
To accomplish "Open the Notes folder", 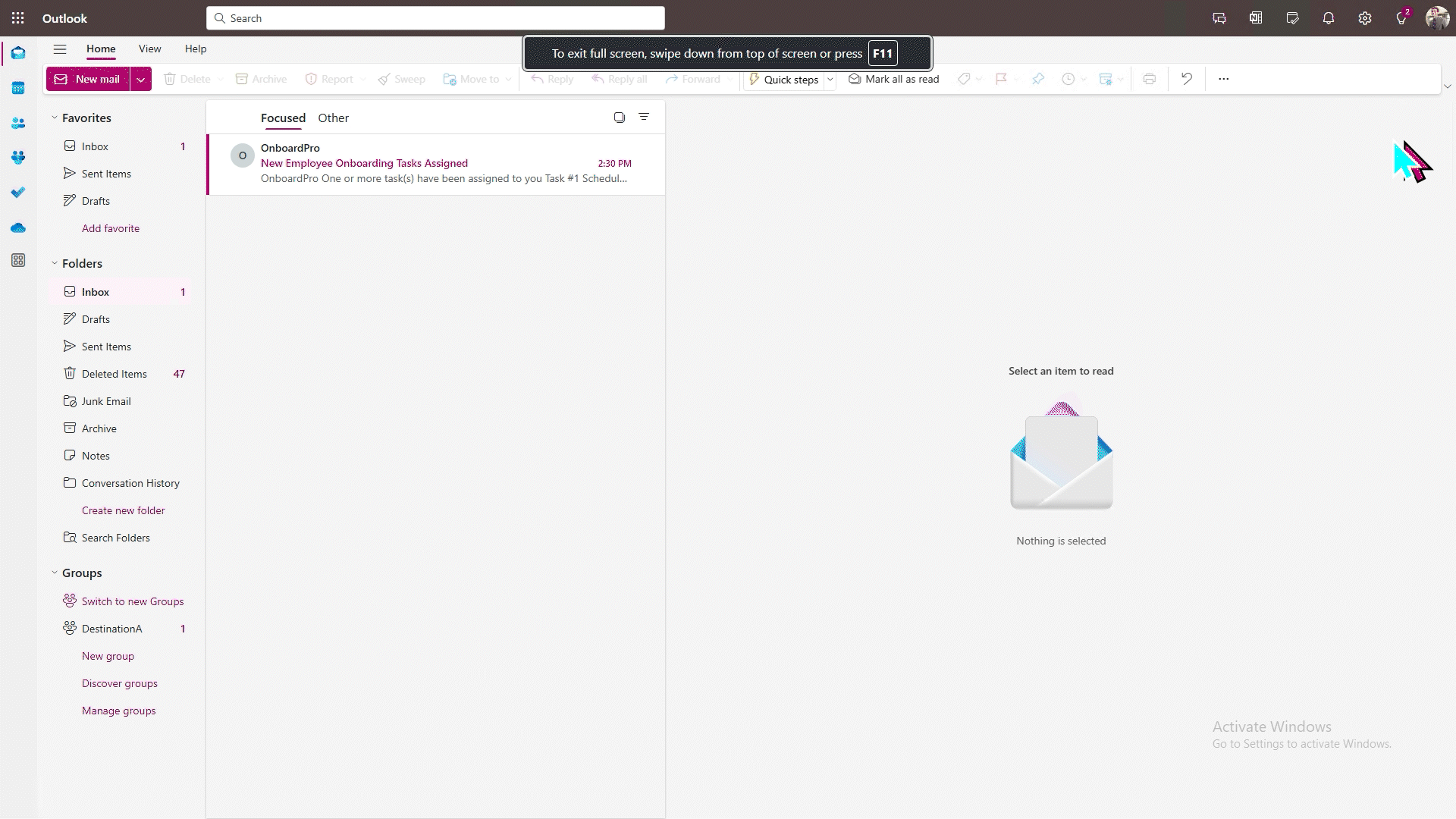I will pyautogui.click(x=121, y=456).
